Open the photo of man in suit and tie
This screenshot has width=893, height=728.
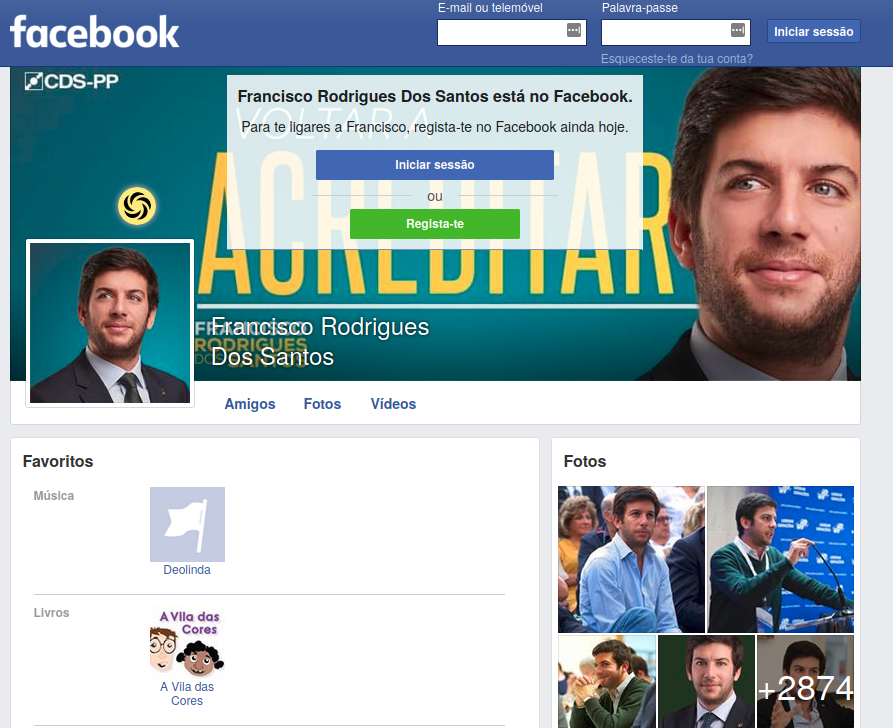click(706, 681)
